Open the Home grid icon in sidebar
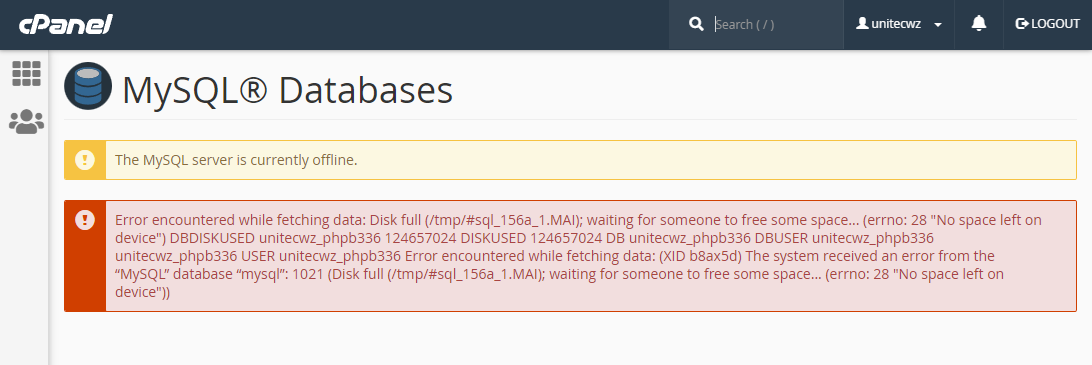Image resolution: width=1092 pixels, height=365 pixels. (x=26, y=73)
